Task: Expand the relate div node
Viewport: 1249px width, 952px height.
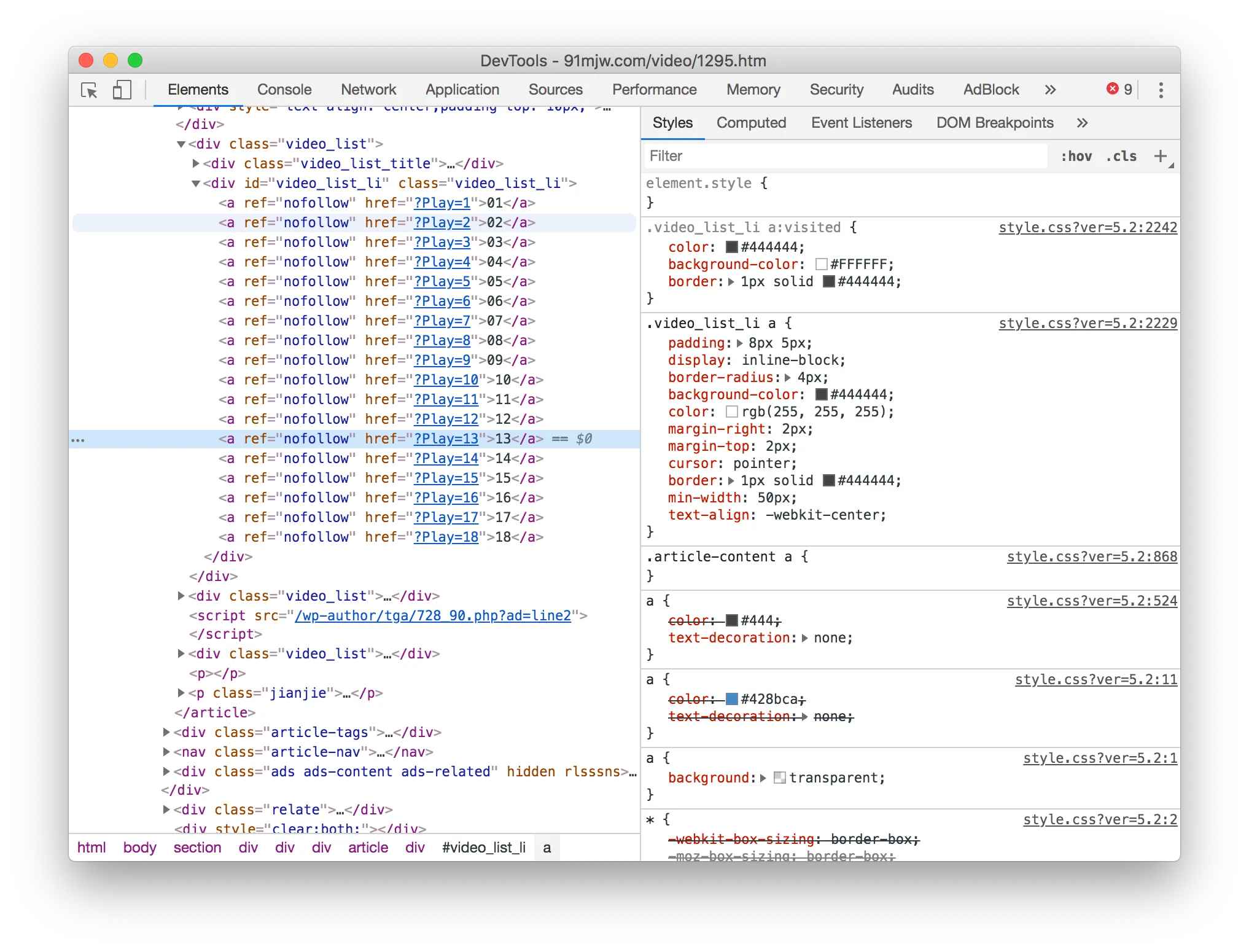Action: [166, 810]
